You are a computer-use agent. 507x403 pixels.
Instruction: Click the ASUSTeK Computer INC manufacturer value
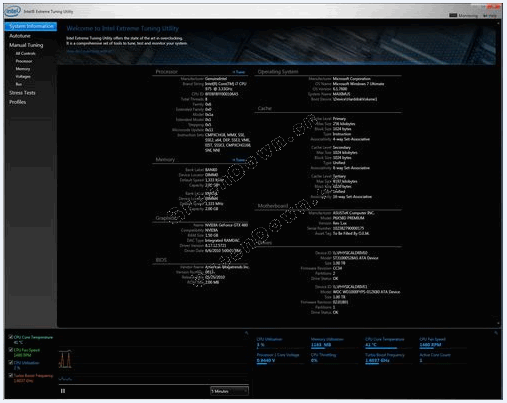[354, 213]
